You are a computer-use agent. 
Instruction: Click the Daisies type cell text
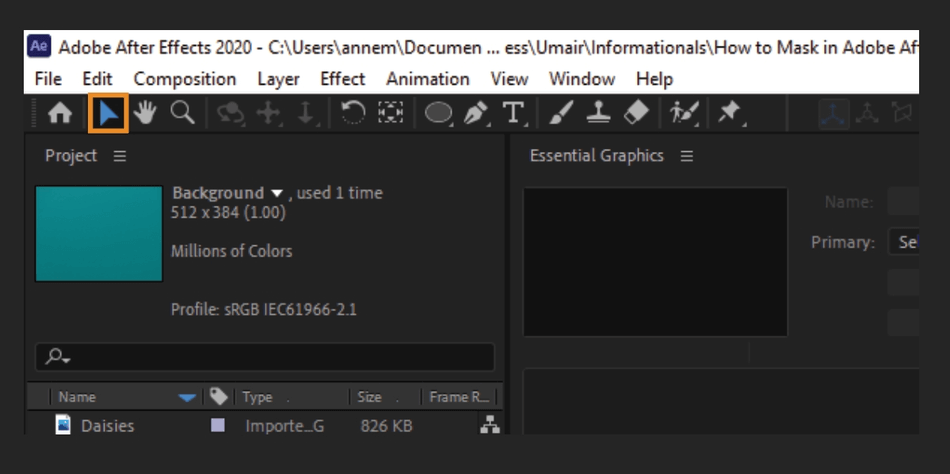point(285,426)
